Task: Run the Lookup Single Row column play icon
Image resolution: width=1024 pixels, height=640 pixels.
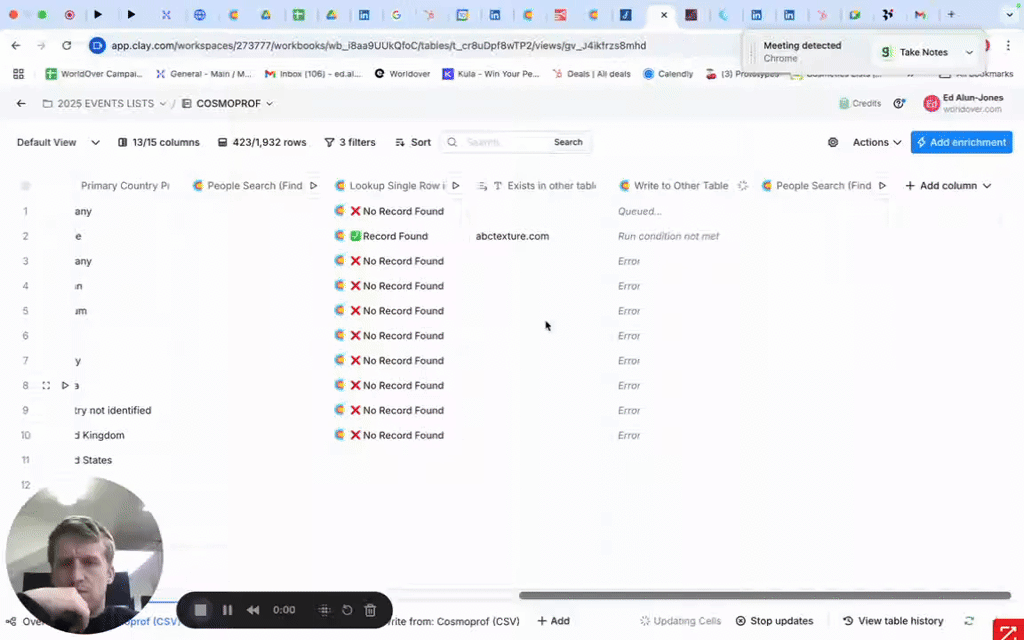Action: click(x=456, y=186)
